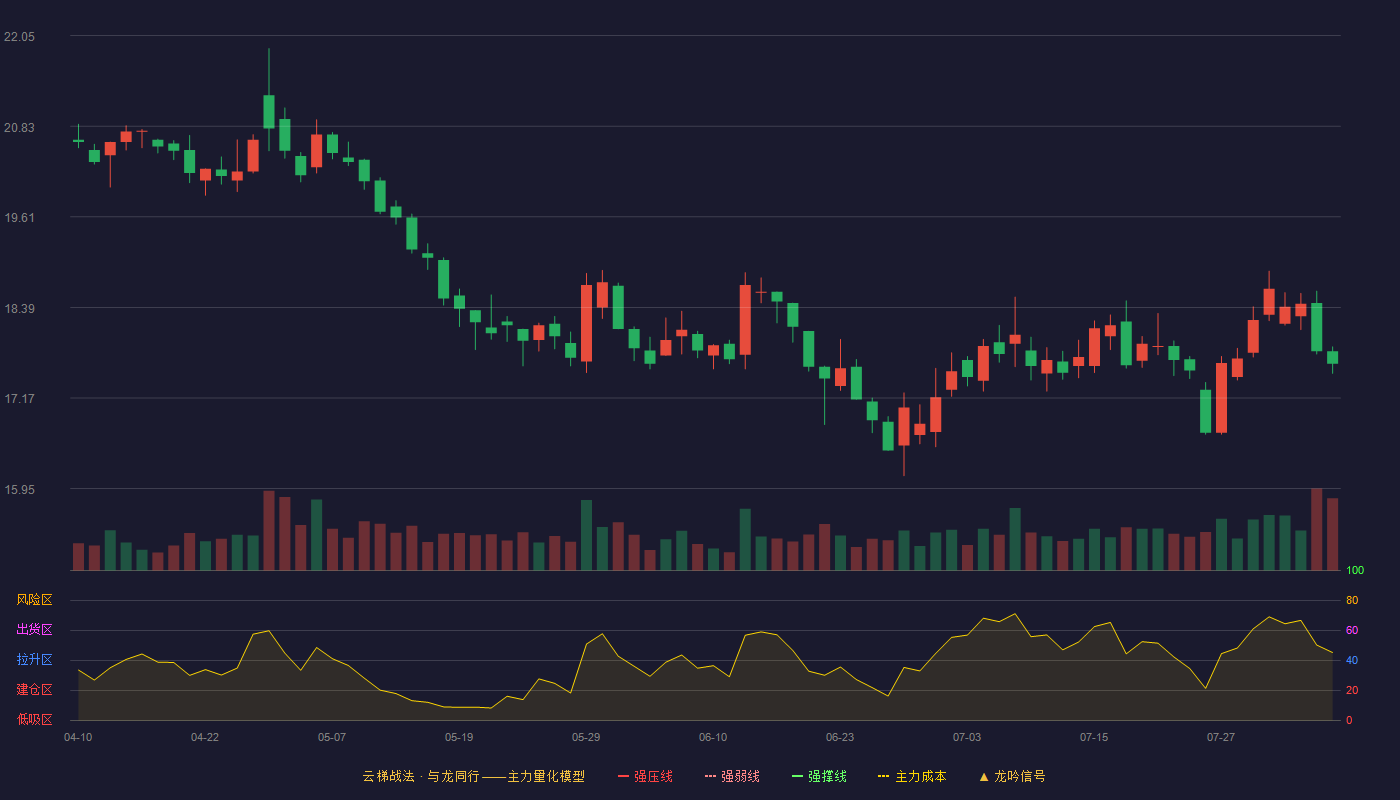Click the 风险区 zone label
1400x800 pixels.
(34, 600)
